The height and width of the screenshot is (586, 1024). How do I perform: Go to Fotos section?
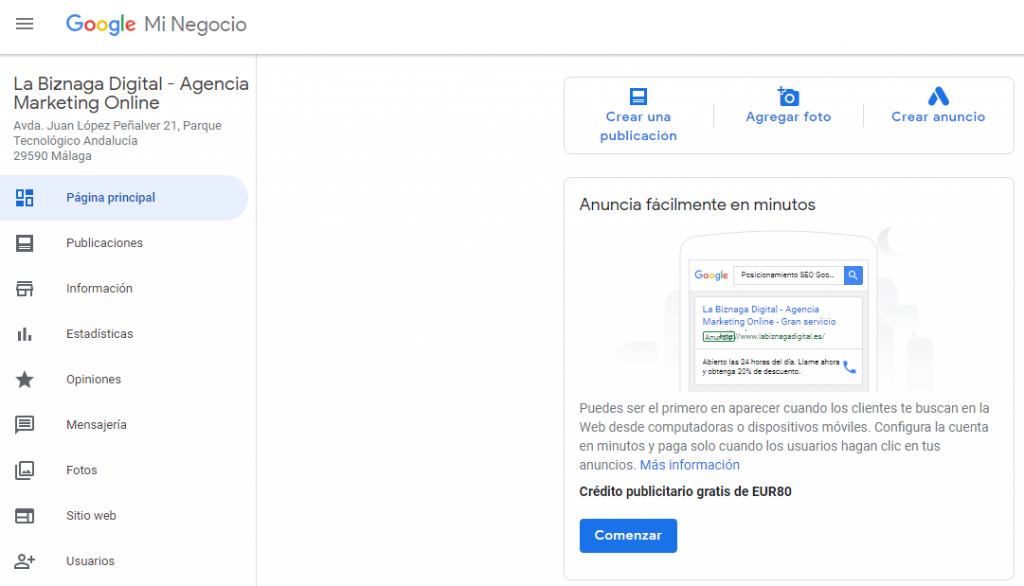(x=124, y=470)
